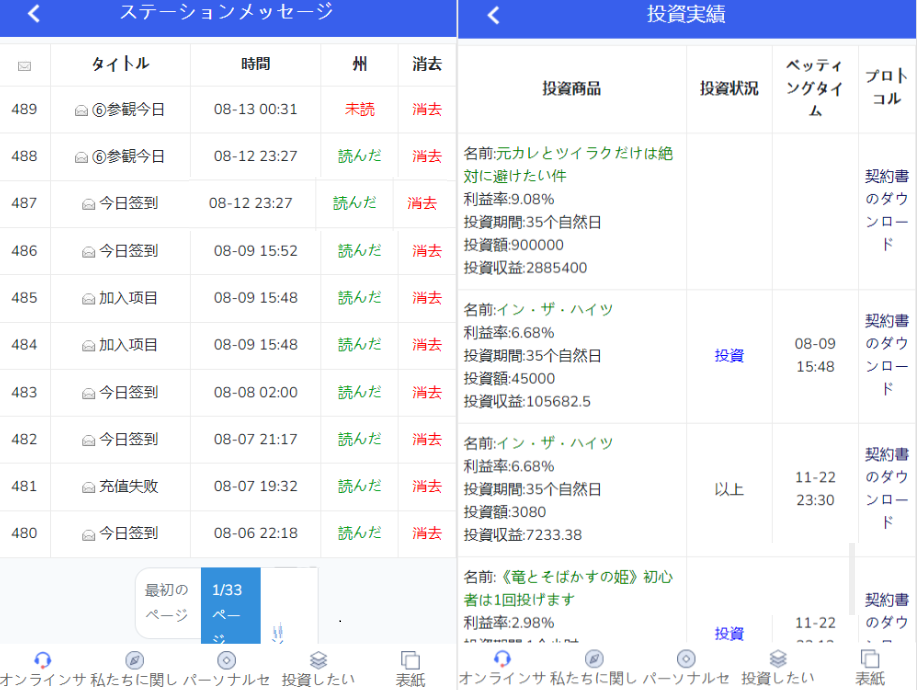Tap envelope icon of message 482
Viewport: 919px width, 690px height.
pyautogui.click(x=89, y=440)
